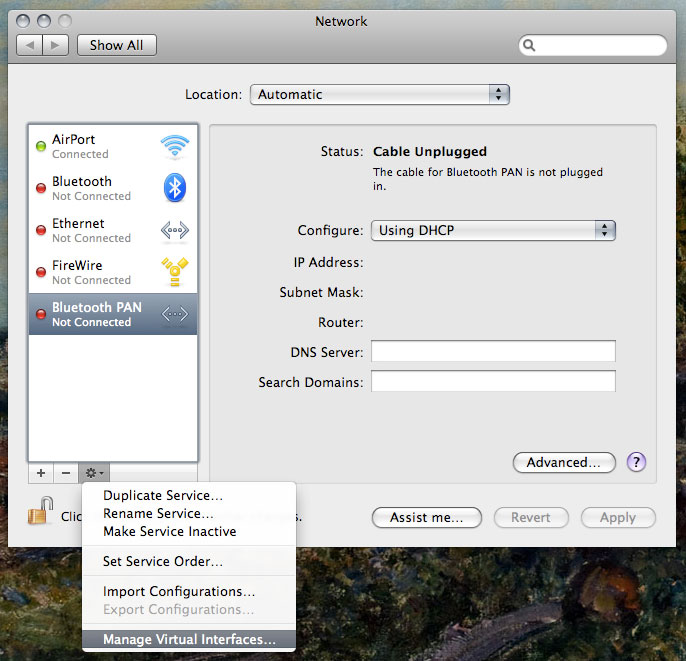Click the blue Bluetooth icon
This screenshot has height=661, width=686.
click(175, 188)
